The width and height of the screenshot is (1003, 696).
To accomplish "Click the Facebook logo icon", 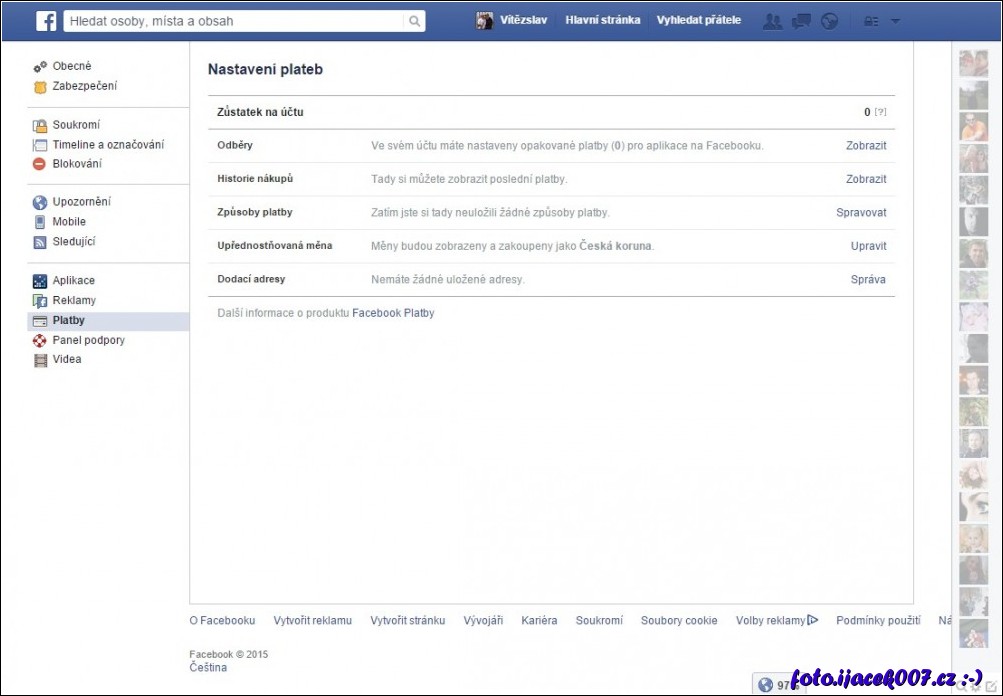I will [x=46, y=21].
